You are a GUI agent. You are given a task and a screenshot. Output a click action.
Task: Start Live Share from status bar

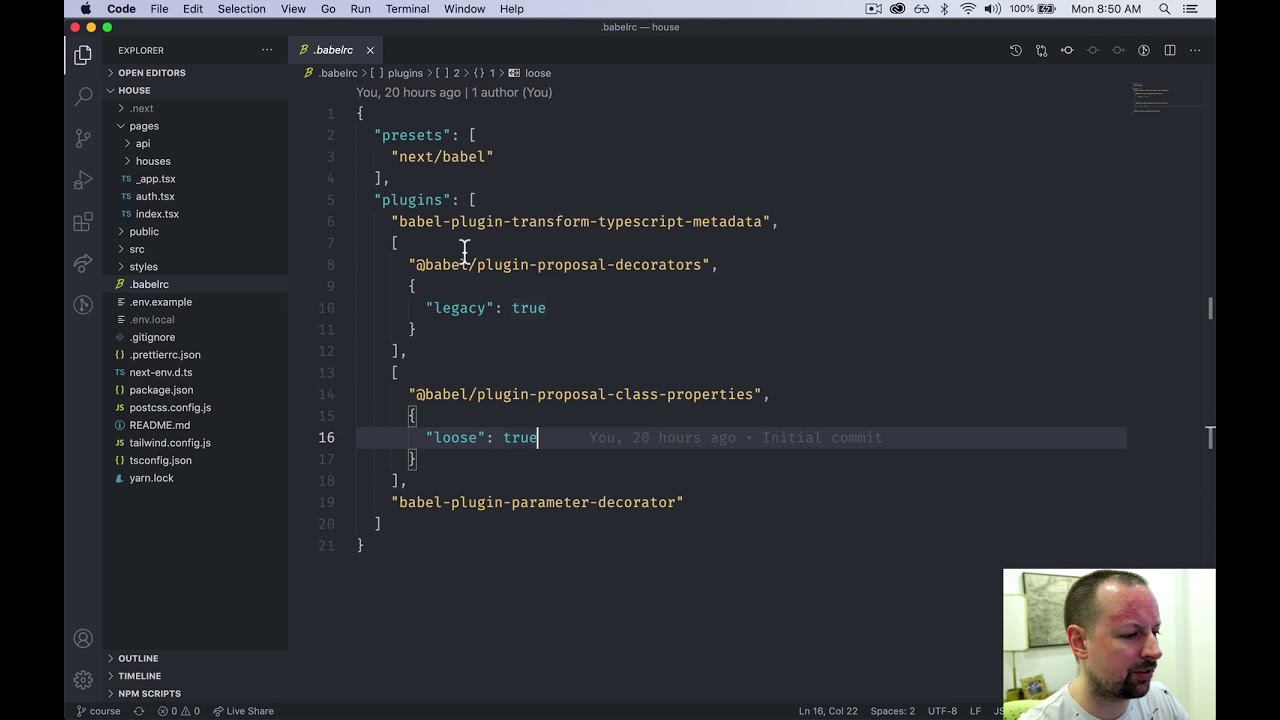(243, 711)
